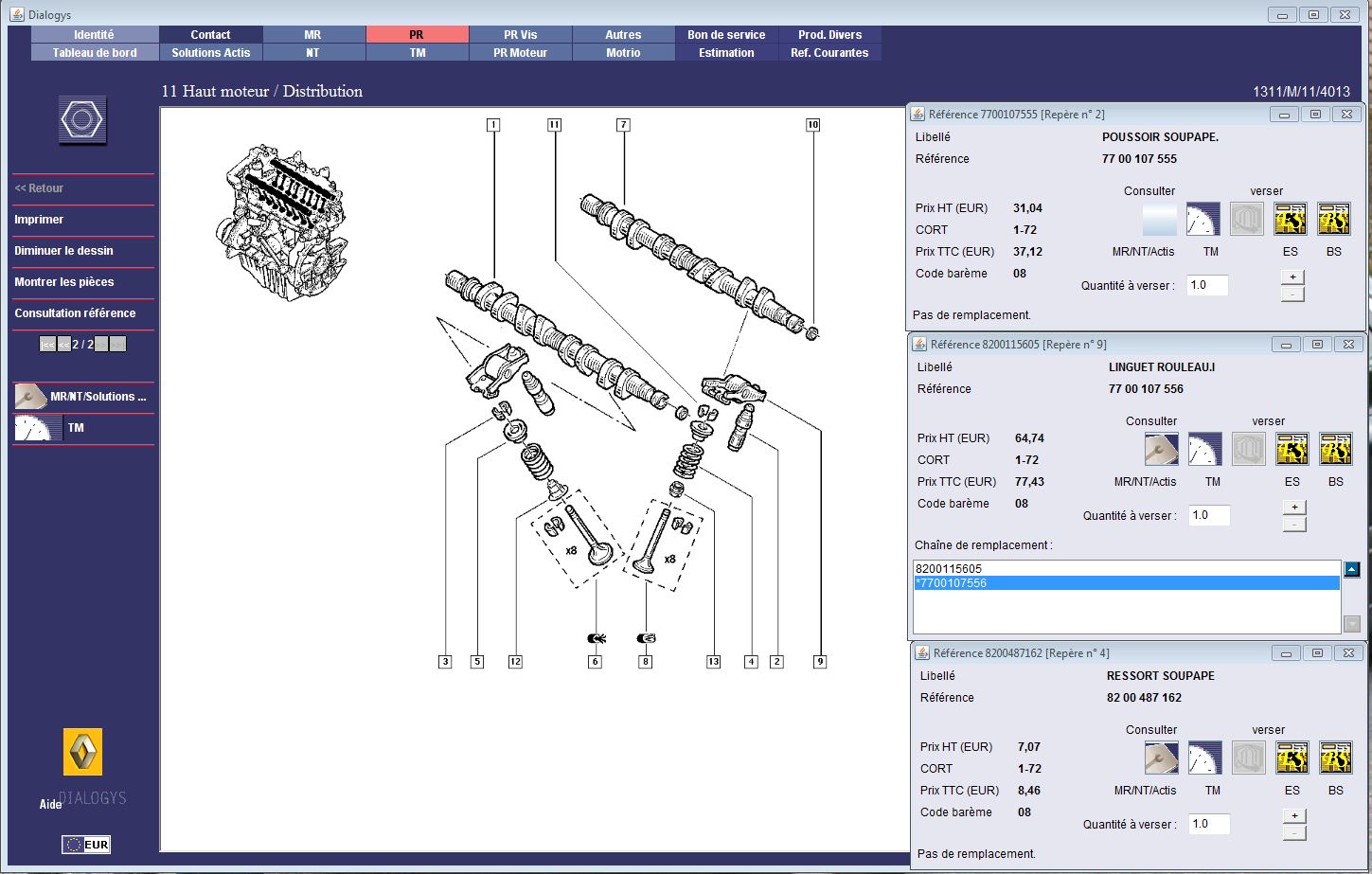The width and height of the screenshot is (1372, 874).
Task: Click Consultation référence
Action: coord(75,313)
